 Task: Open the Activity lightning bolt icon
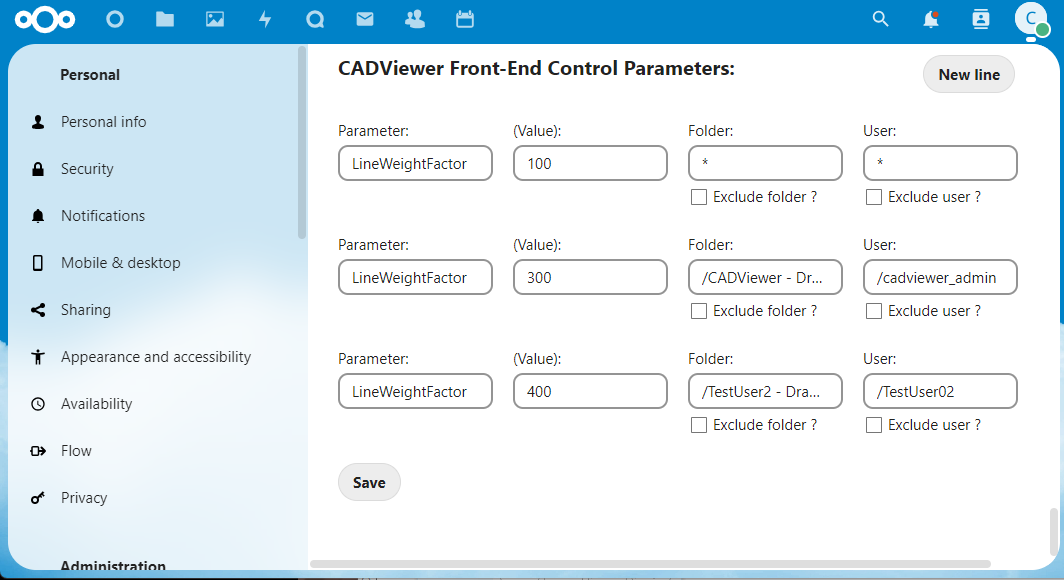tap(265, 20)
